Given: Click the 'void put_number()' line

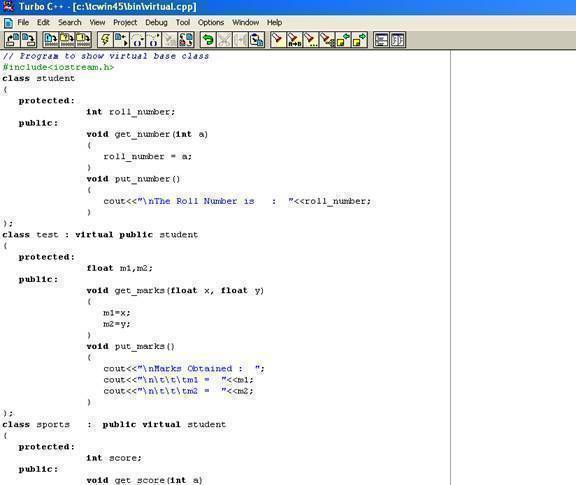Looking at the screenshot, I should point(133,179).
